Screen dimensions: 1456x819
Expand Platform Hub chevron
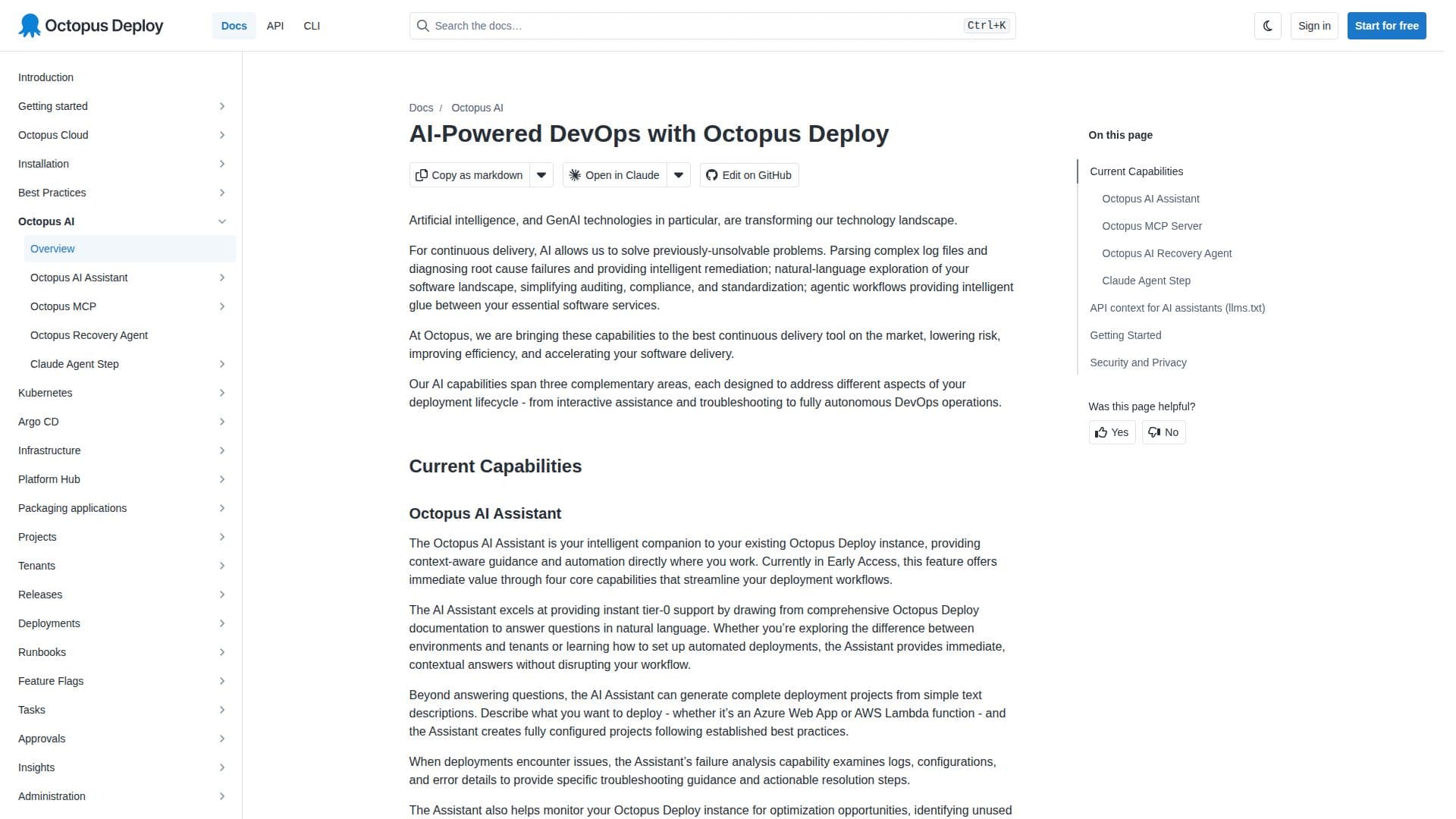pos(222,479)
